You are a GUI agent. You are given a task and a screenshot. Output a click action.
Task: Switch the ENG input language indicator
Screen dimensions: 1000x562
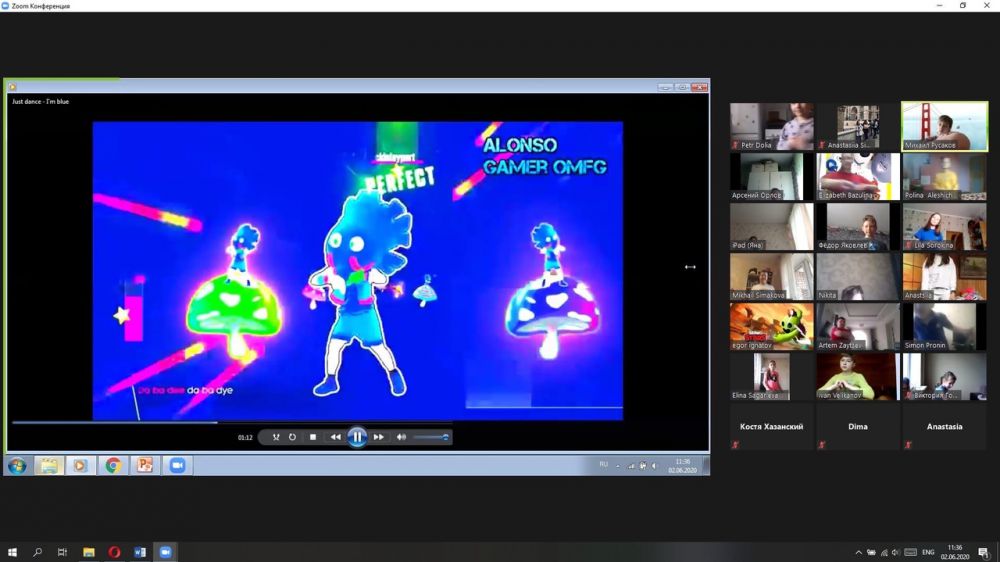click(929, 552)
